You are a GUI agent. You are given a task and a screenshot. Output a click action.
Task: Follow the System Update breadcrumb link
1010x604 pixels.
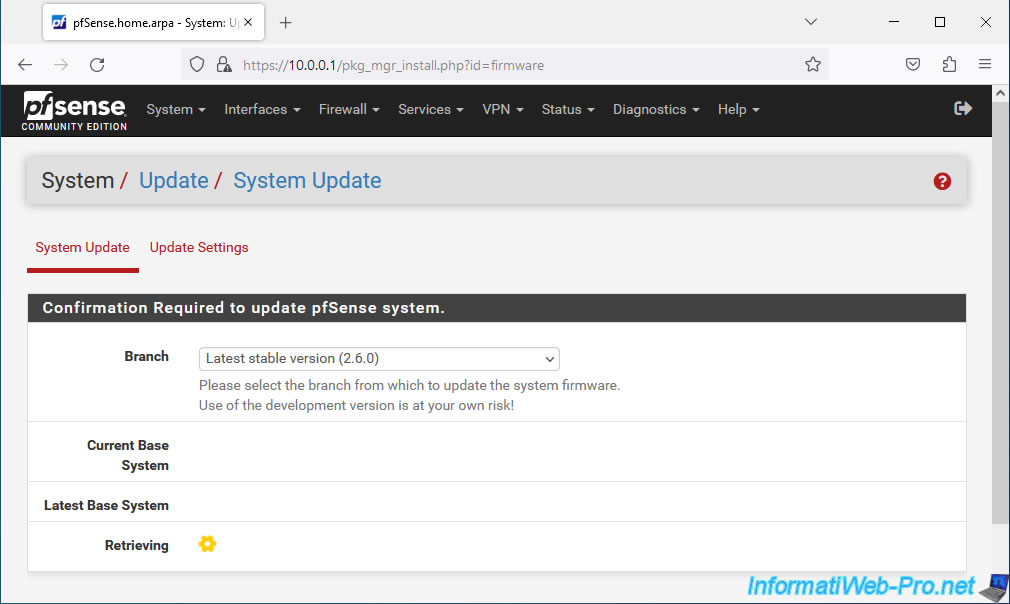307,181
